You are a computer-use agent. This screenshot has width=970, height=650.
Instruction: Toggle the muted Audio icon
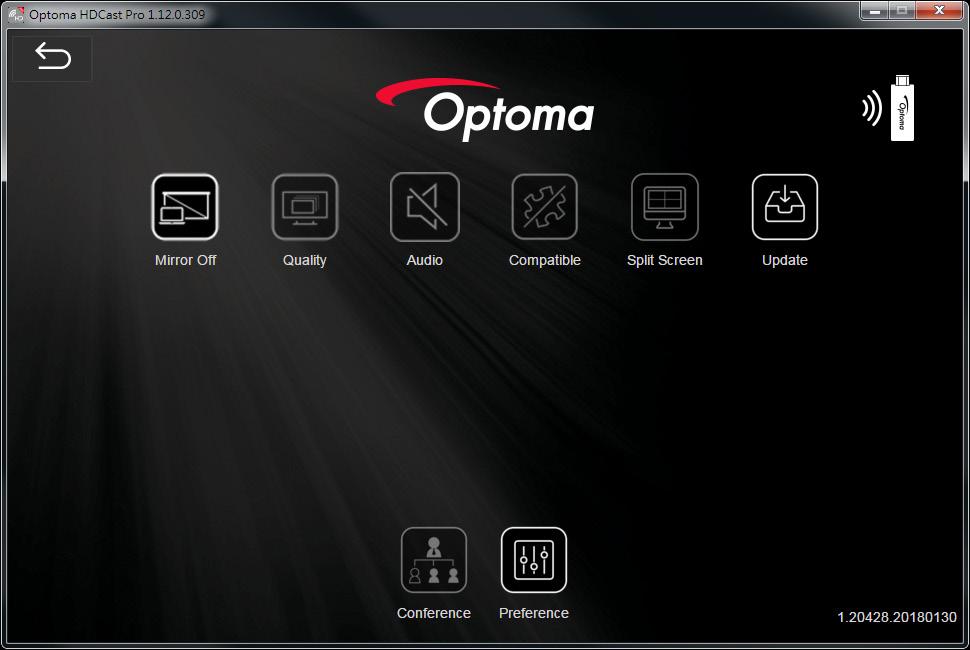tap(425, 207)
